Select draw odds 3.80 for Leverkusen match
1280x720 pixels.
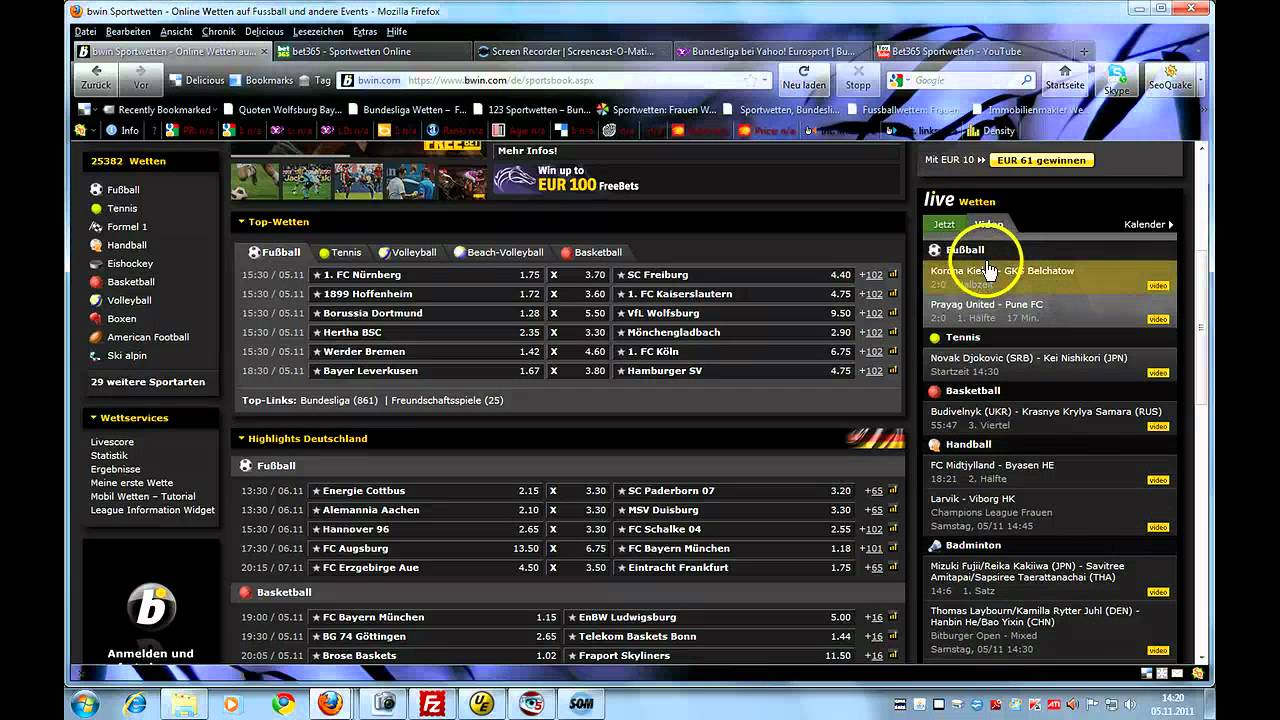[595, 371]
